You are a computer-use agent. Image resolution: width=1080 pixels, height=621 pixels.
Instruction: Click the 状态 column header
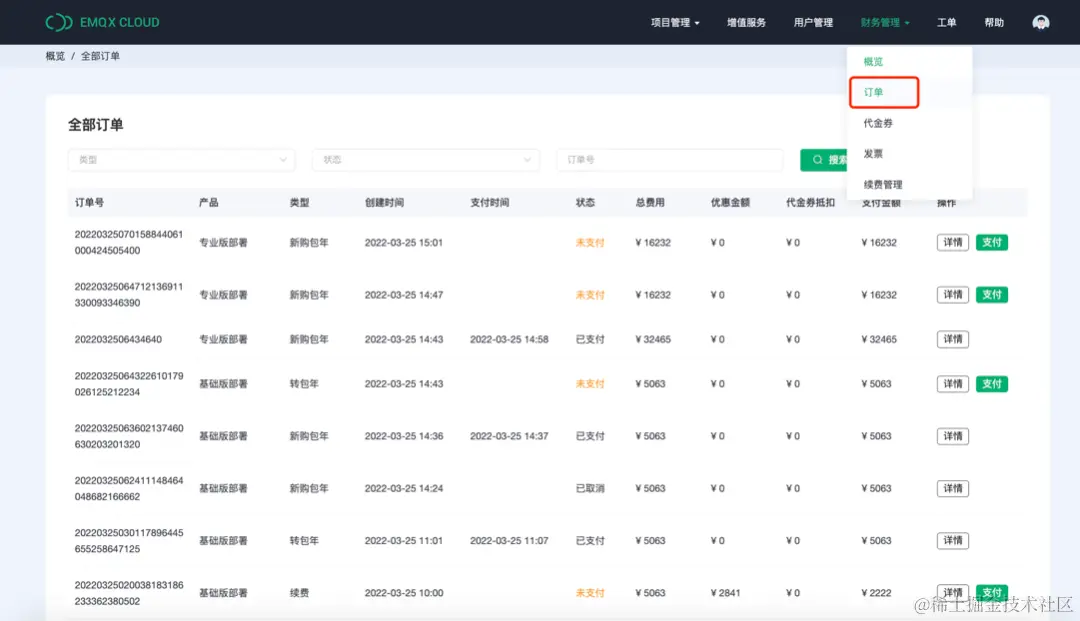pyautogui.click(x=585, y=202)
